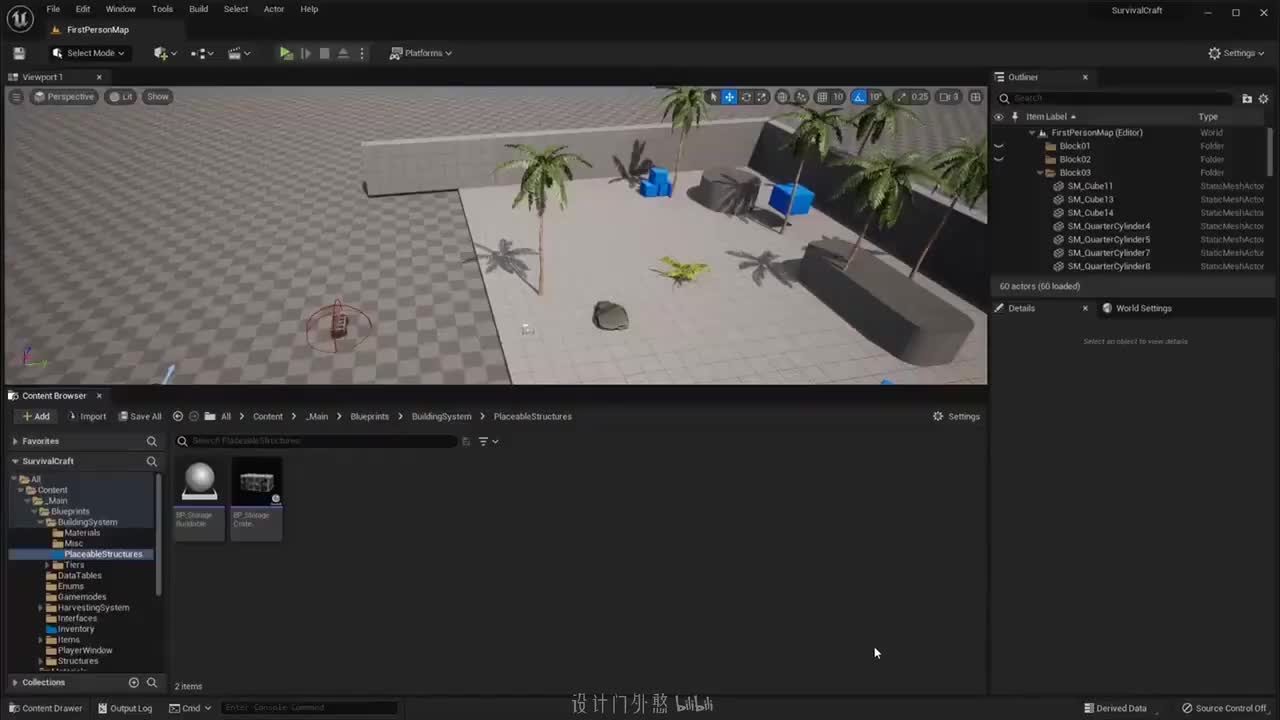Click the Lit view mode button
The height and width of the screenshot is (720, 1280).
121,97
